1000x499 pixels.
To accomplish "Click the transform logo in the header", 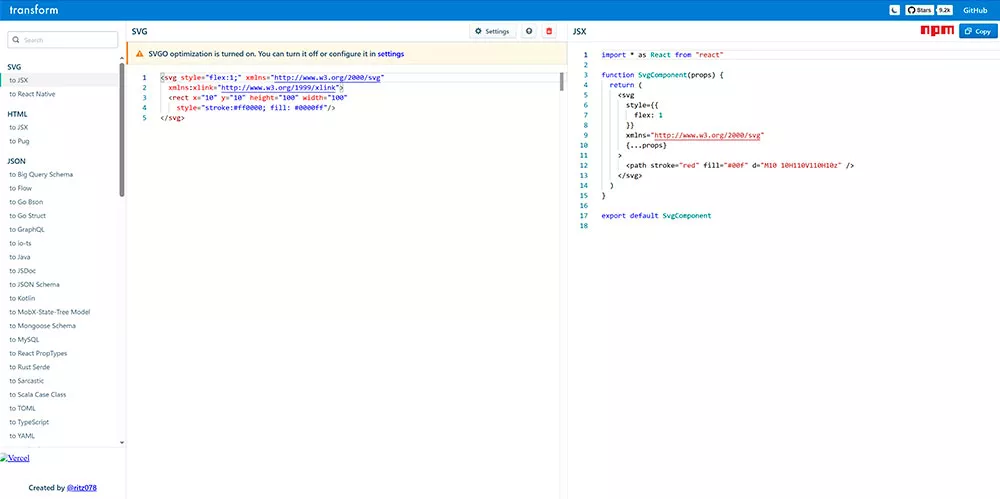I will coord(34,10).
